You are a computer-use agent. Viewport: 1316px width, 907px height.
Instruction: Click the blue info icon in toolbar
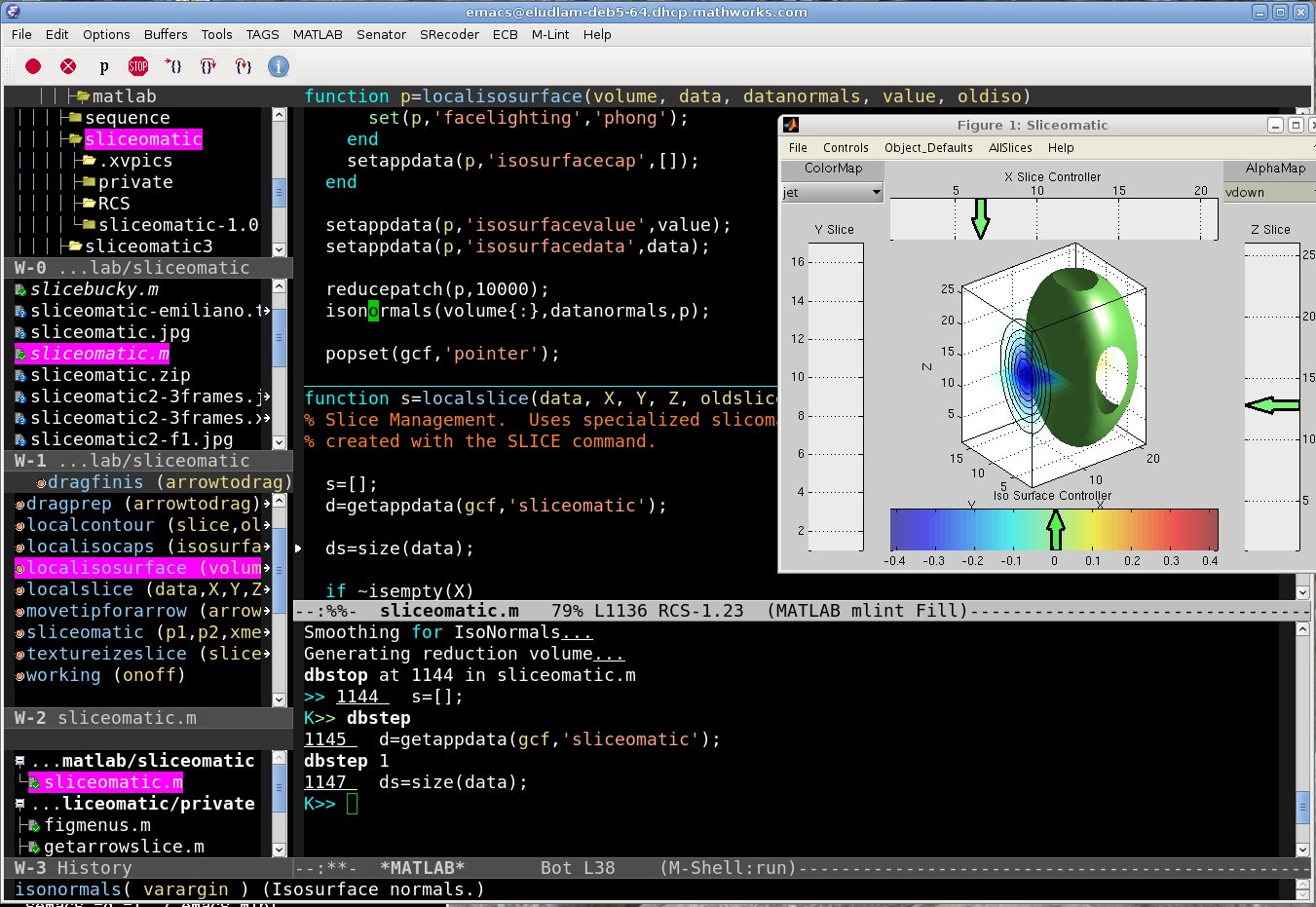click(279, 66)
